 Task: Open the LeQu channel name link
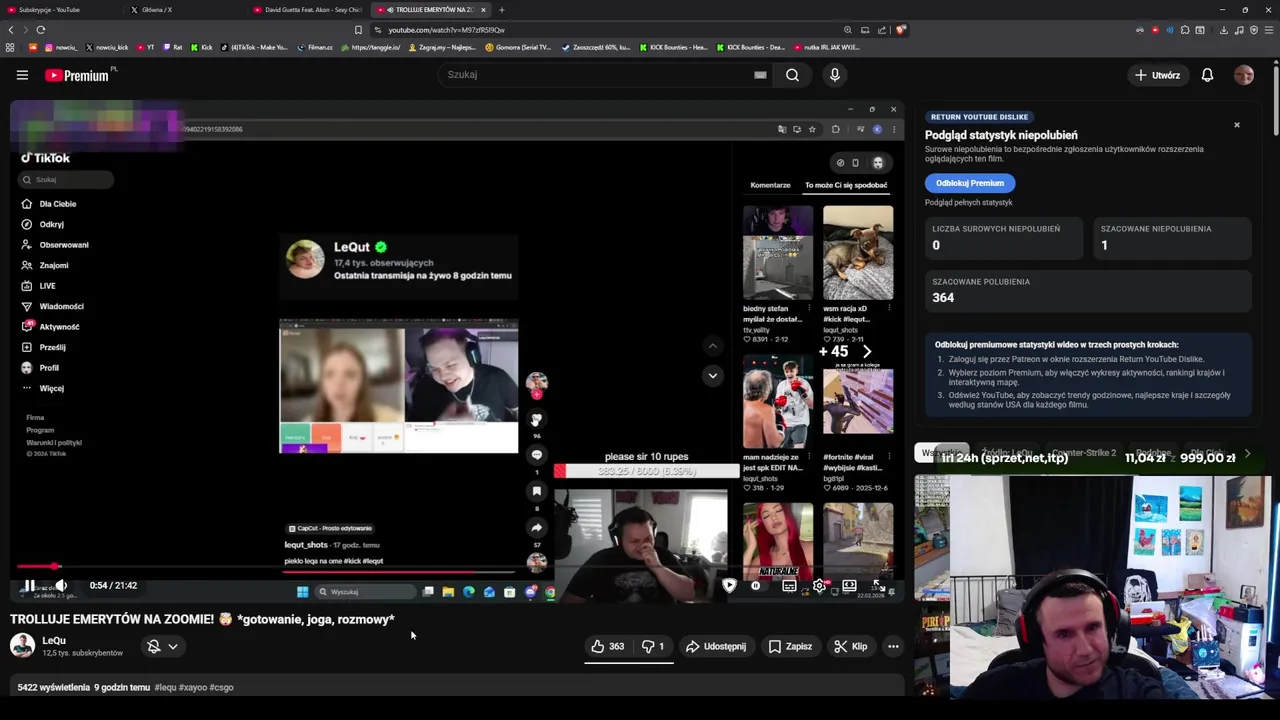(x=54, y=640)
